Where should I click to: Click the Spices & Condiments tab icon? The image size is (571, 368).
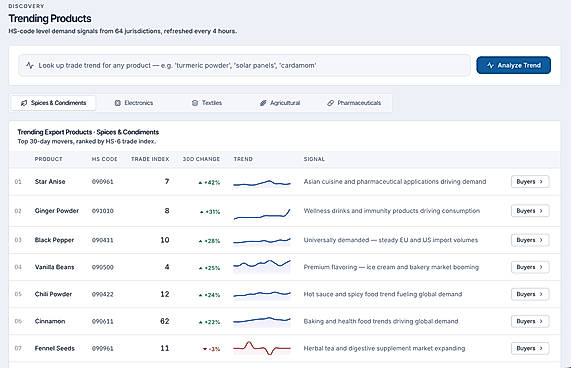24,103
